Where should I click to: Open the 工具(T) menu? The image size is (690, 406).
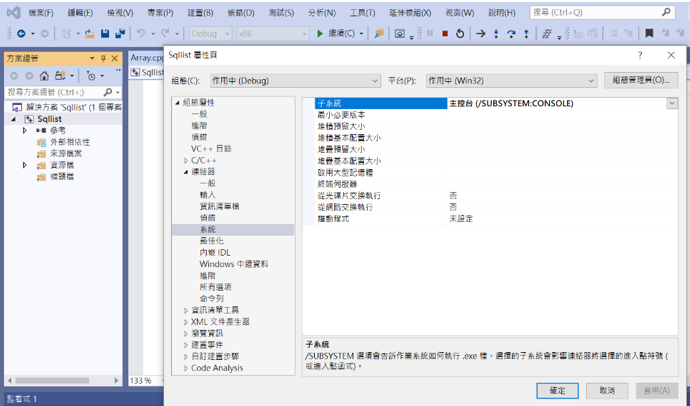363,13
